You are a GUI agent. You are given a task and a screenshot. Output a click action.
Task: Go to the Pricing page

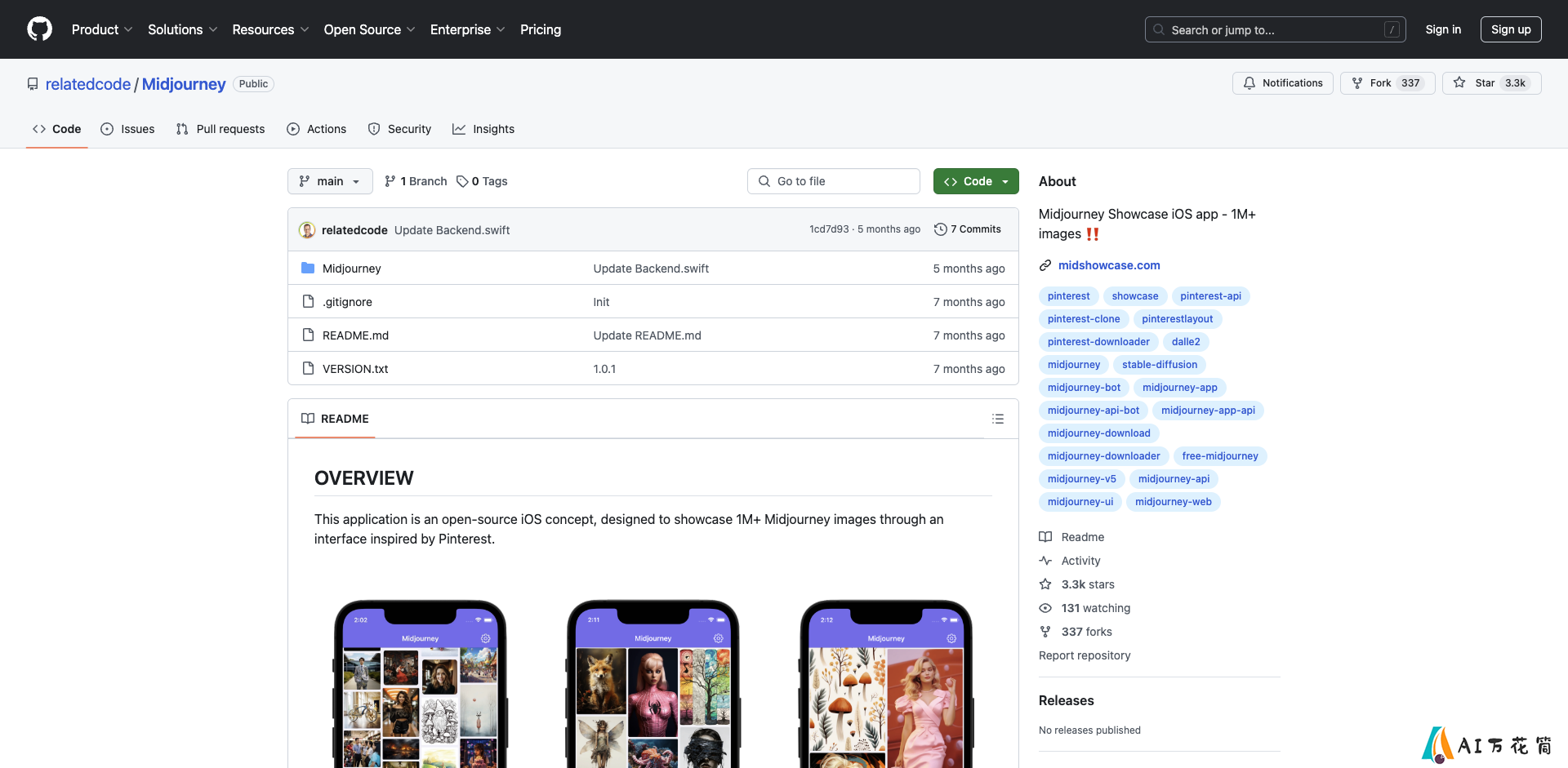click(x=541, y=29)
